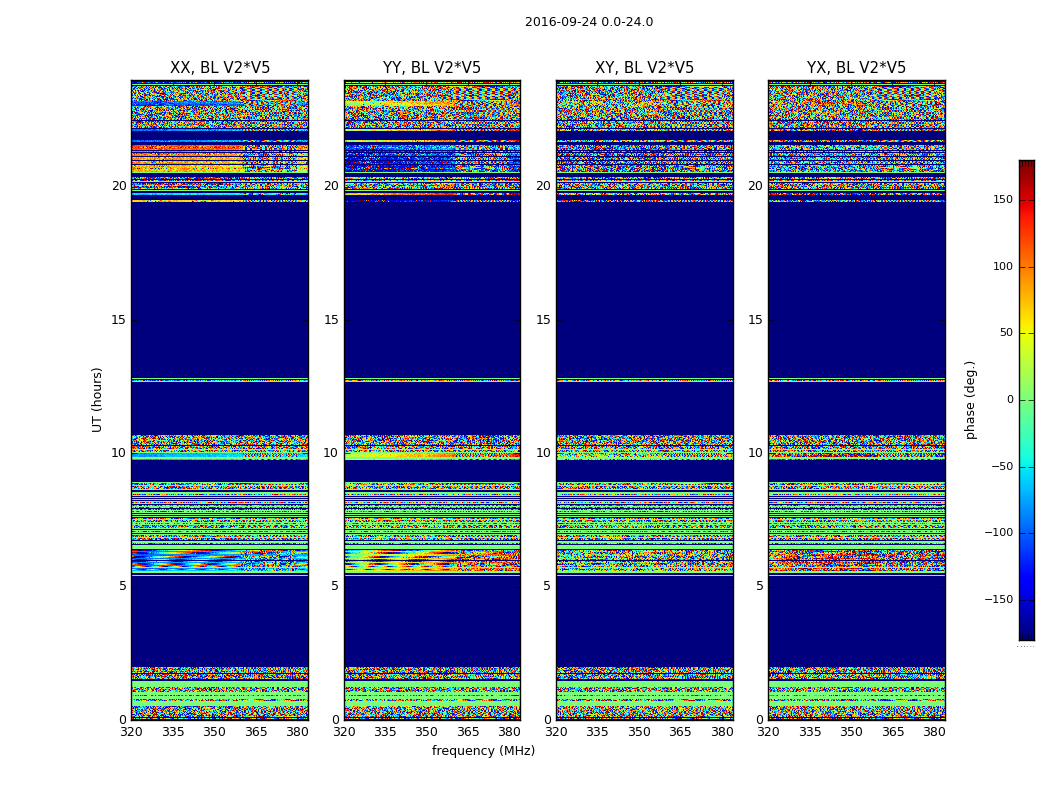
Task: Click the 'YY, BL V2*V5' panel title
Action: tap(432, 68)
